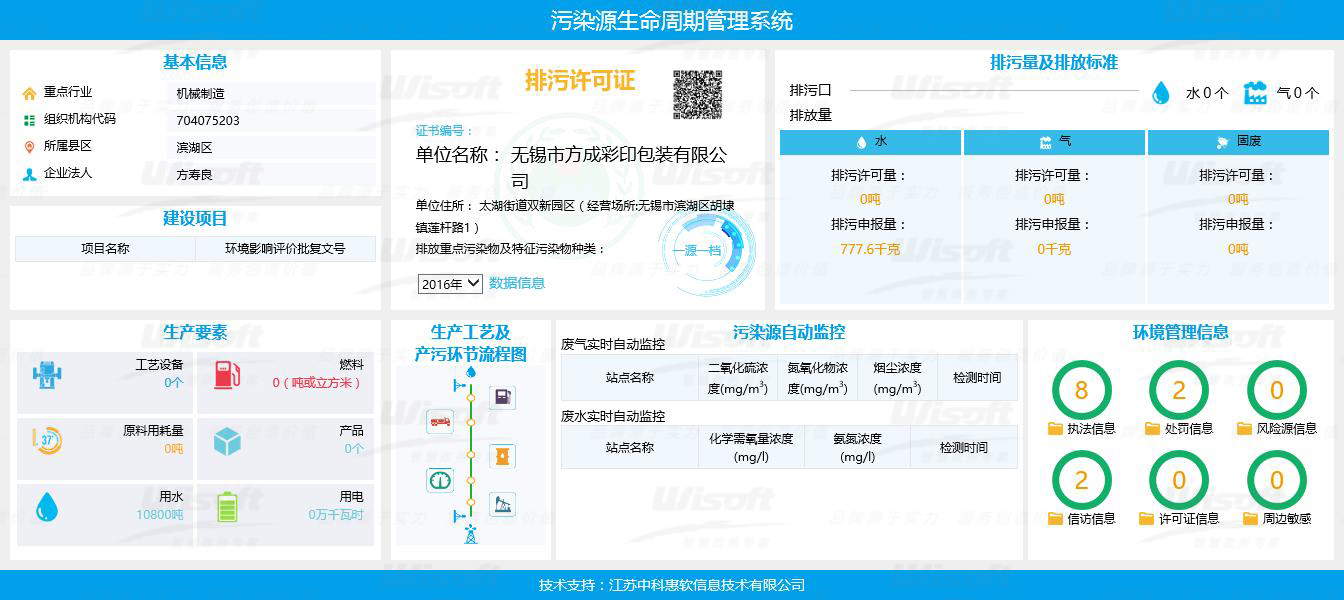Open 处罚信息 circle showing 2
The width and height of the screenshot is (1344, 600).
tap(1179, 390)
